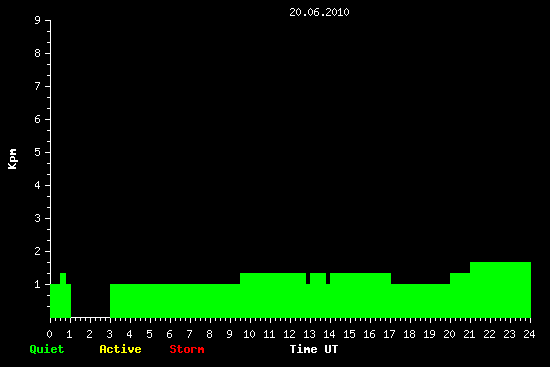Click the highest green bar near hour 22

[x=500, y=290]
